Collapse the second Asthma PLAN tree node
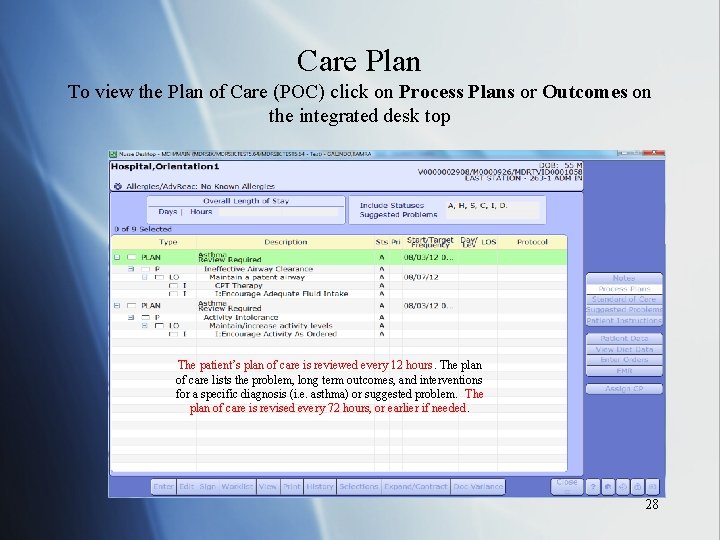Screen dimensions: 720x540 (x=117, y=305)
